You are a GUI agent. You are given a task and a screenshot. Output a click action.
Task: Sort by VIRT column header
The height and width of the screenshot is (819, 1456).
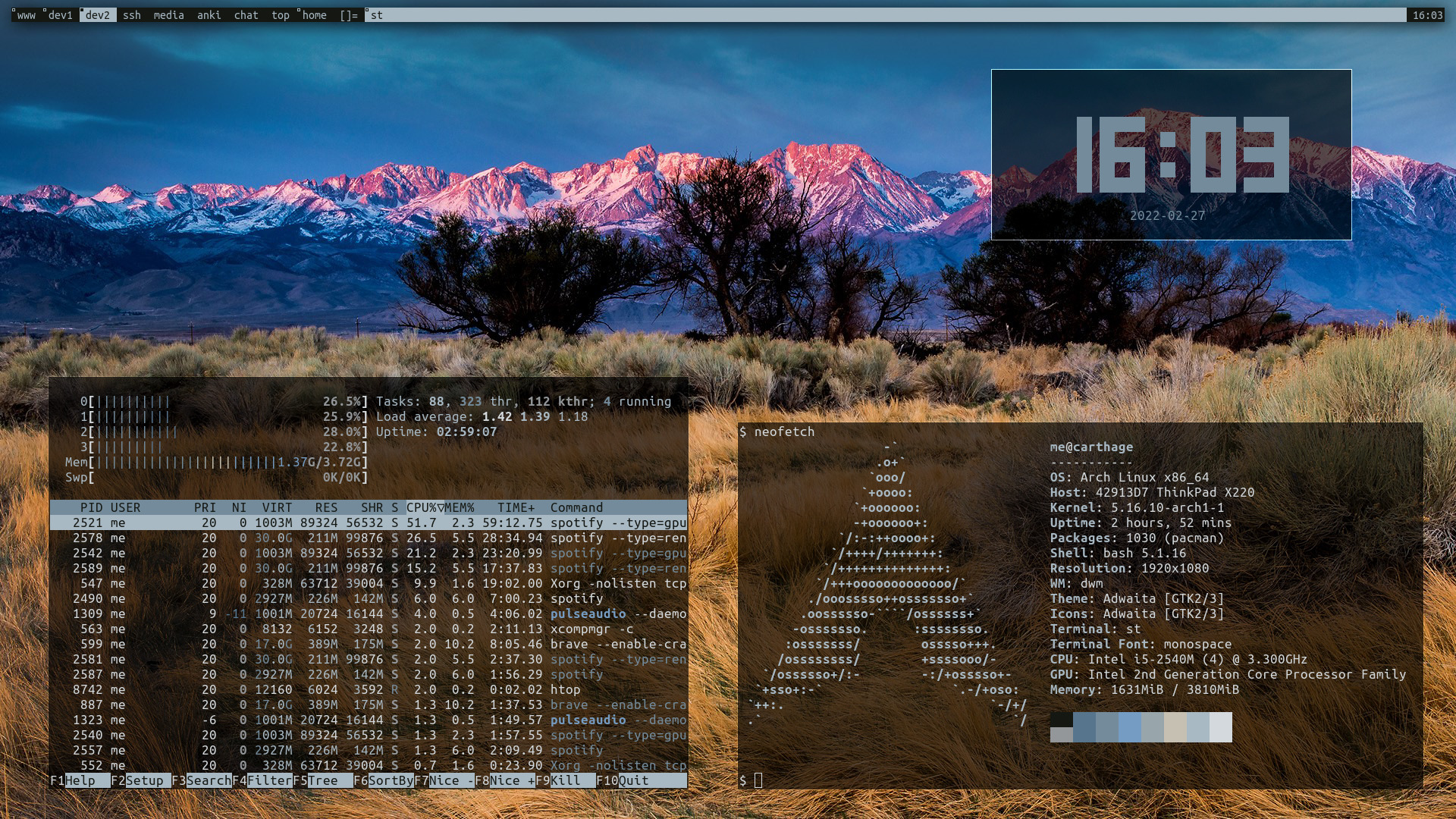[277, 507]
